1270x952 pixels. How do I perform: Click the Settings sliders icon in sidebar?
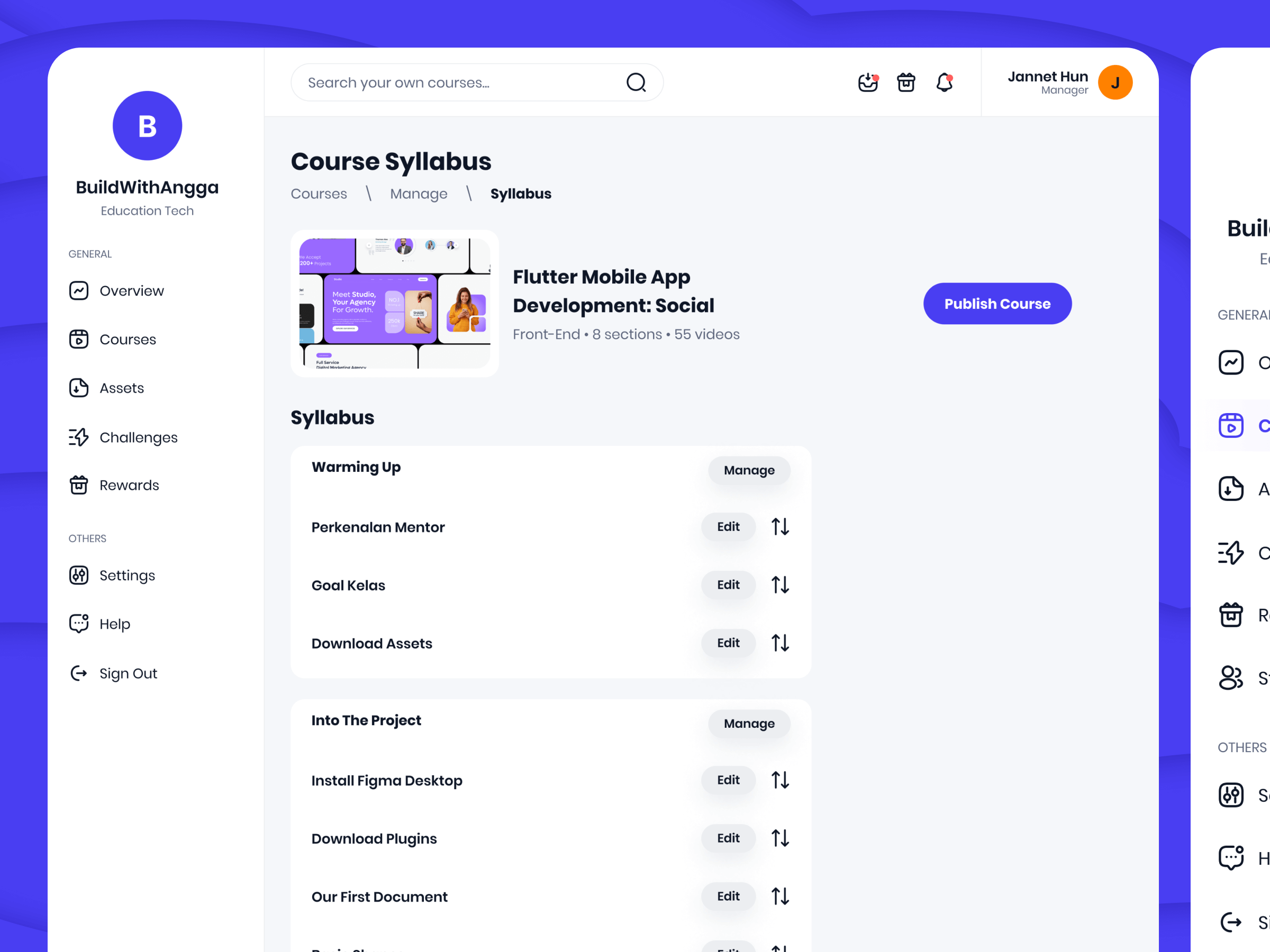point(79,575)
